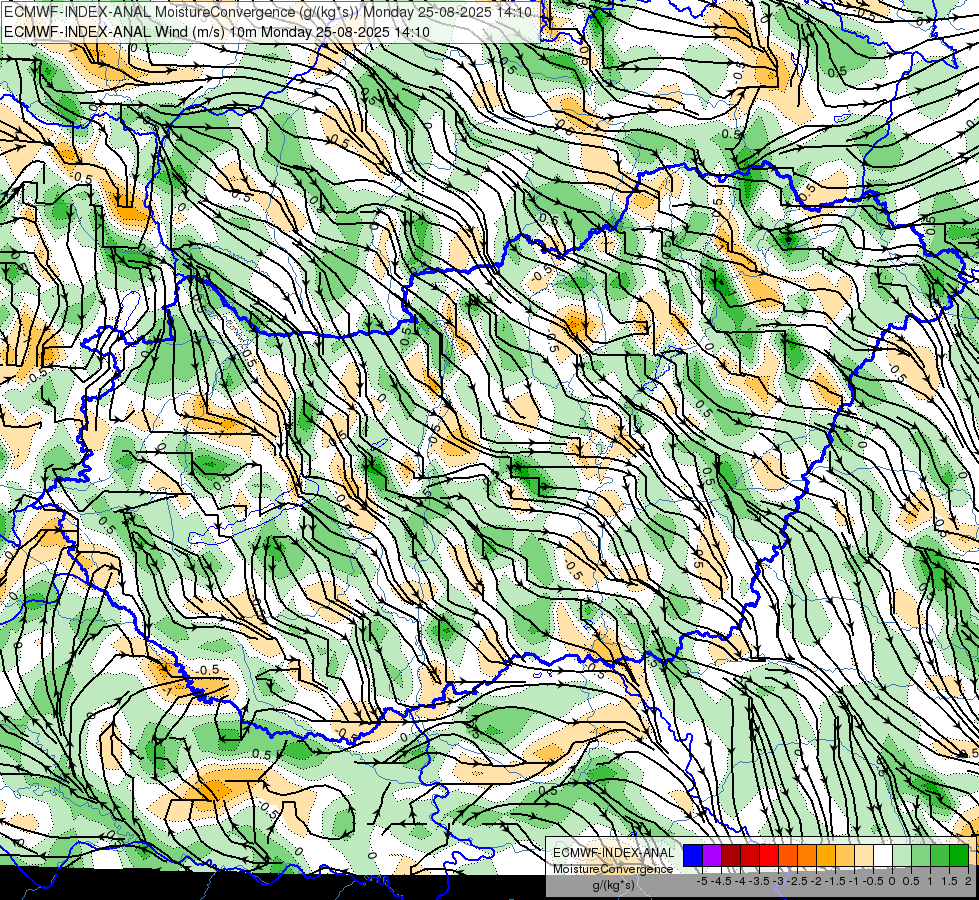
Task: Click the amber swatch between -2 and -1.5
Action: (826, 856)
